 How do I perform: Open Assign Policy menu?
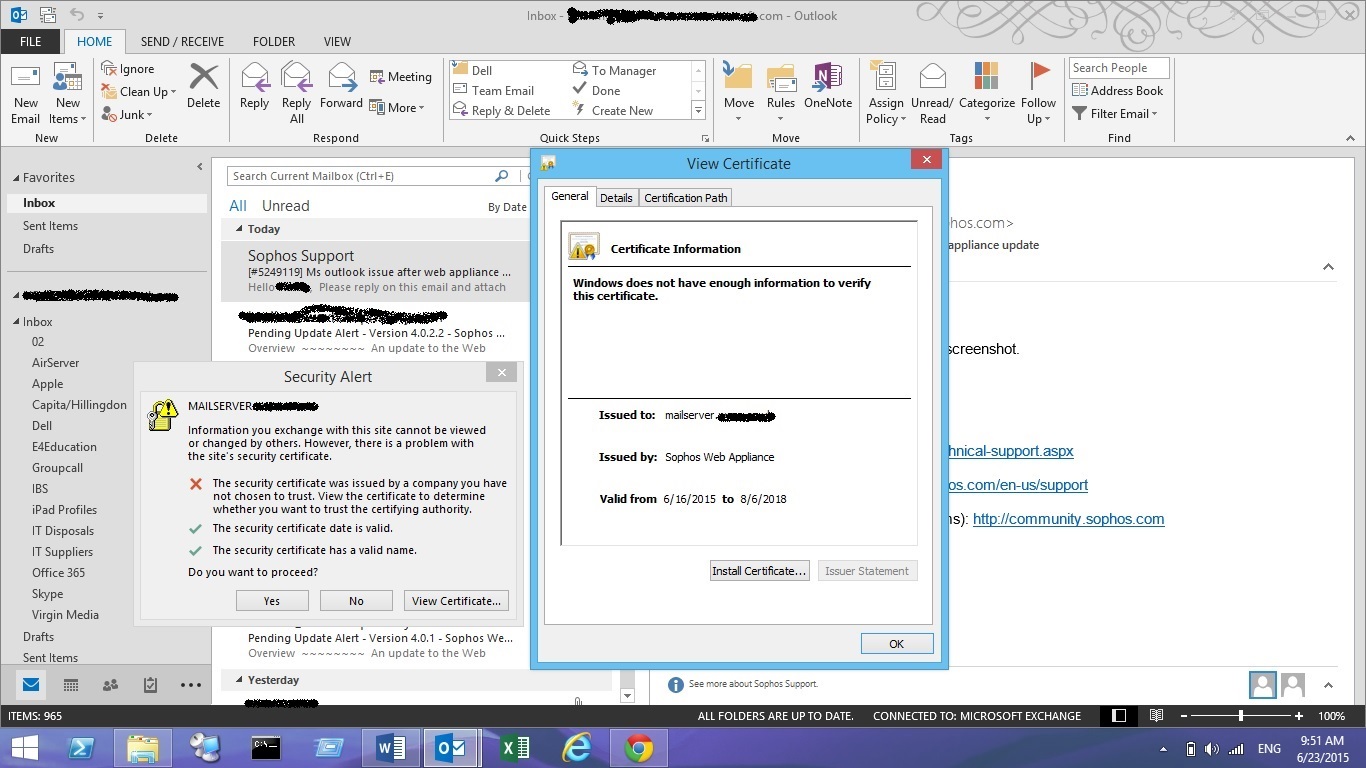[886, 93]
